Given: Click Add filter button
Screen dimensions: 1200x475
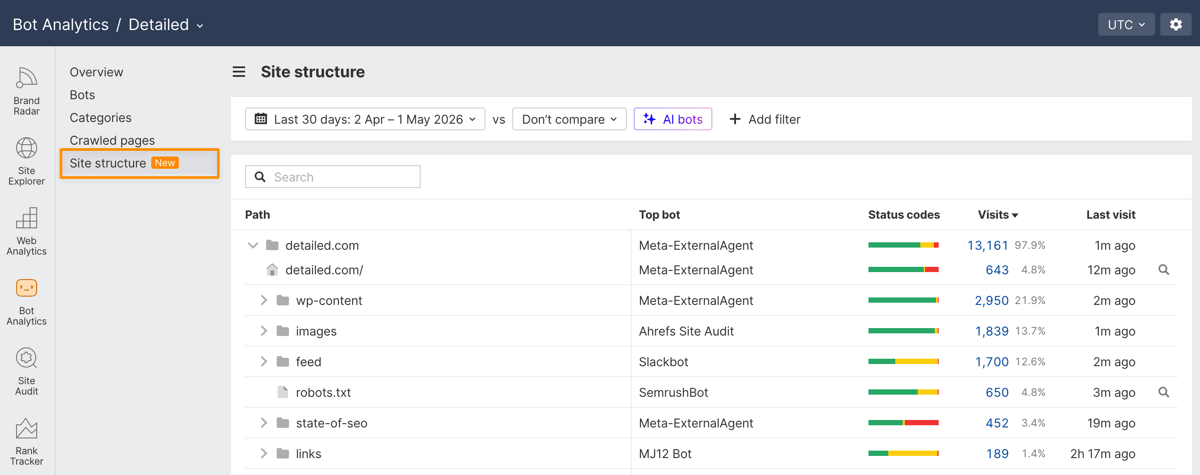Looking at the screenshot, I should (764, 119).
